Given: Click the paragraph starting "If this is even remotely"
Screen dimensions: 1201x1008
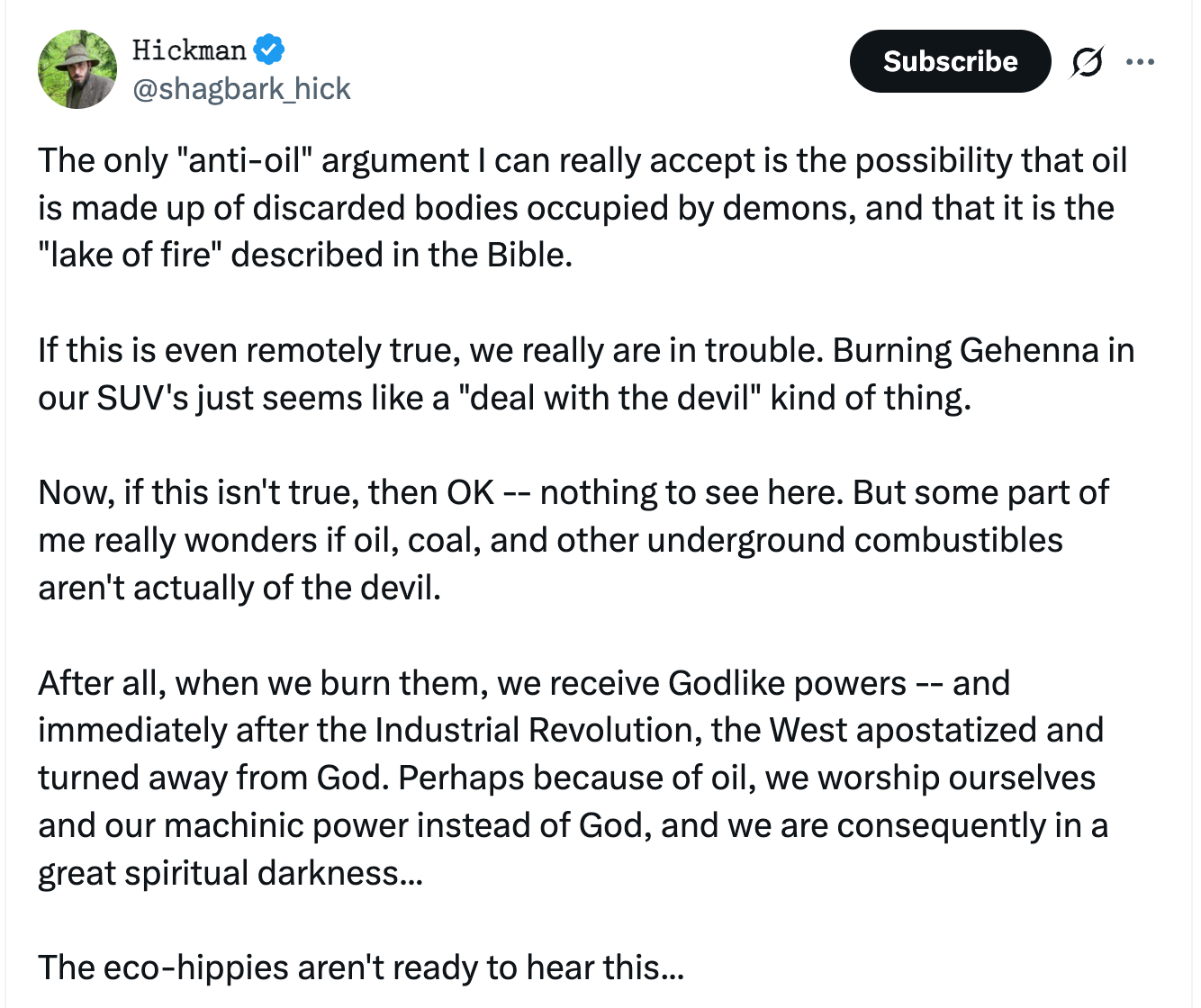Looking at the screenshot, I should [585, 373].
